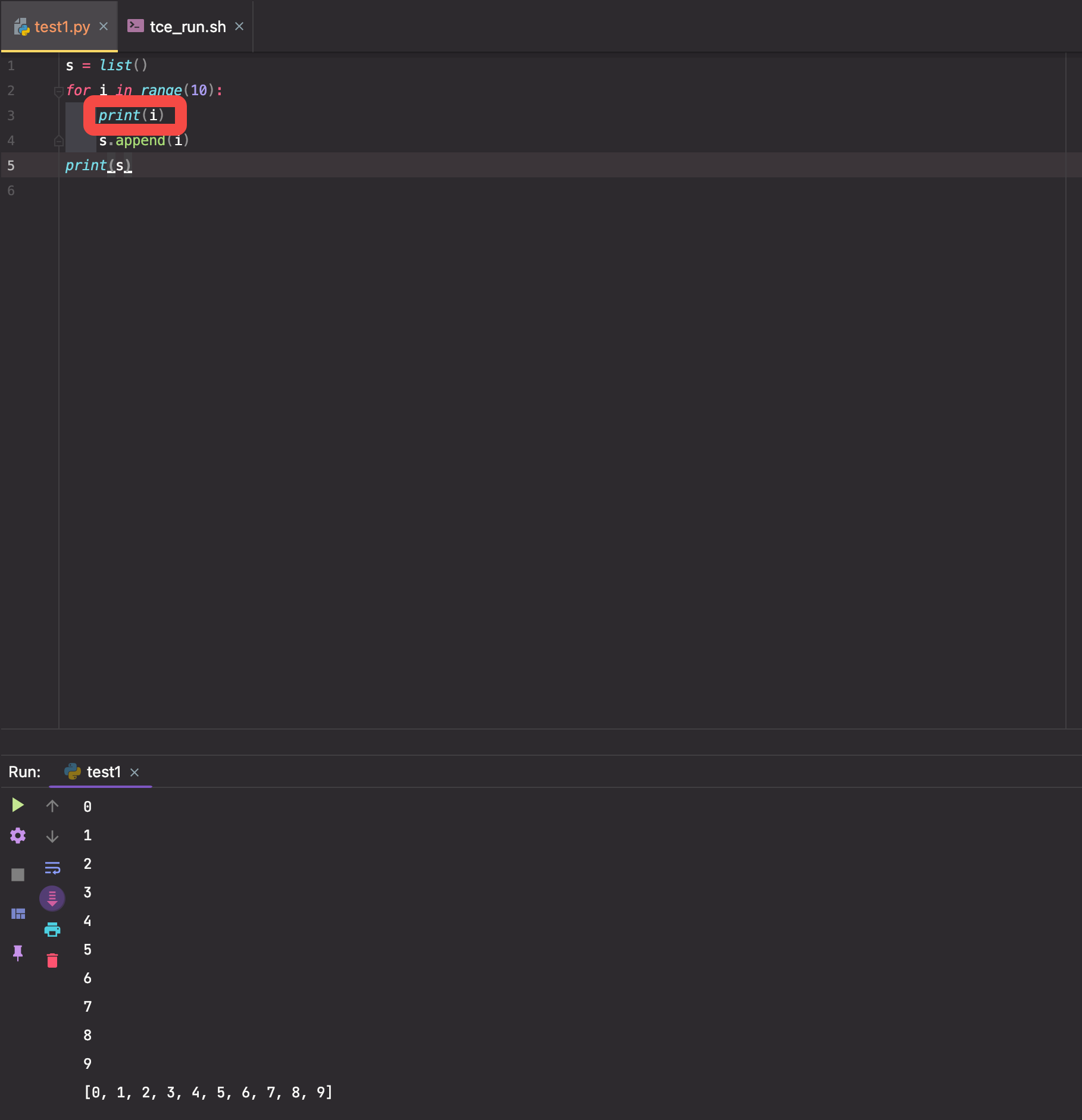Screen dimensions: 1082x1120
Task: Select the test1.py editor tab
Action: [x=62, y=27]
